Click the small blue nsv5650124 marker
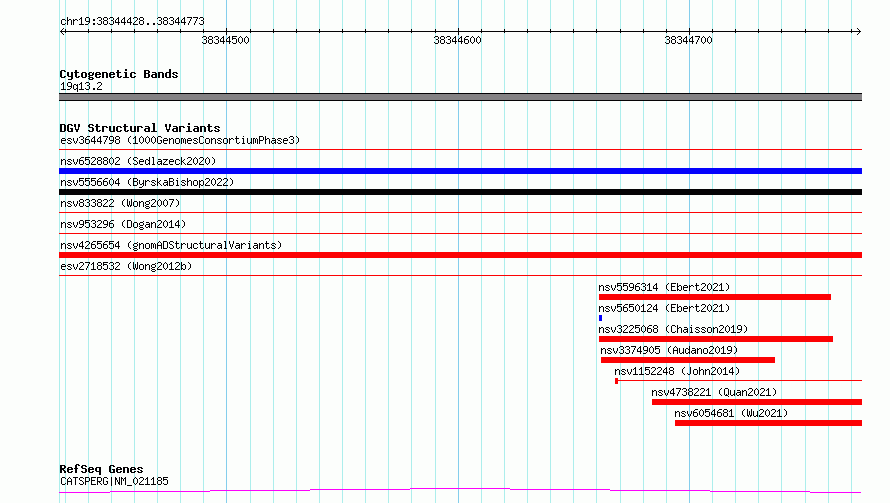This screenshot has width=890, height=503. (x=601, y=318)
